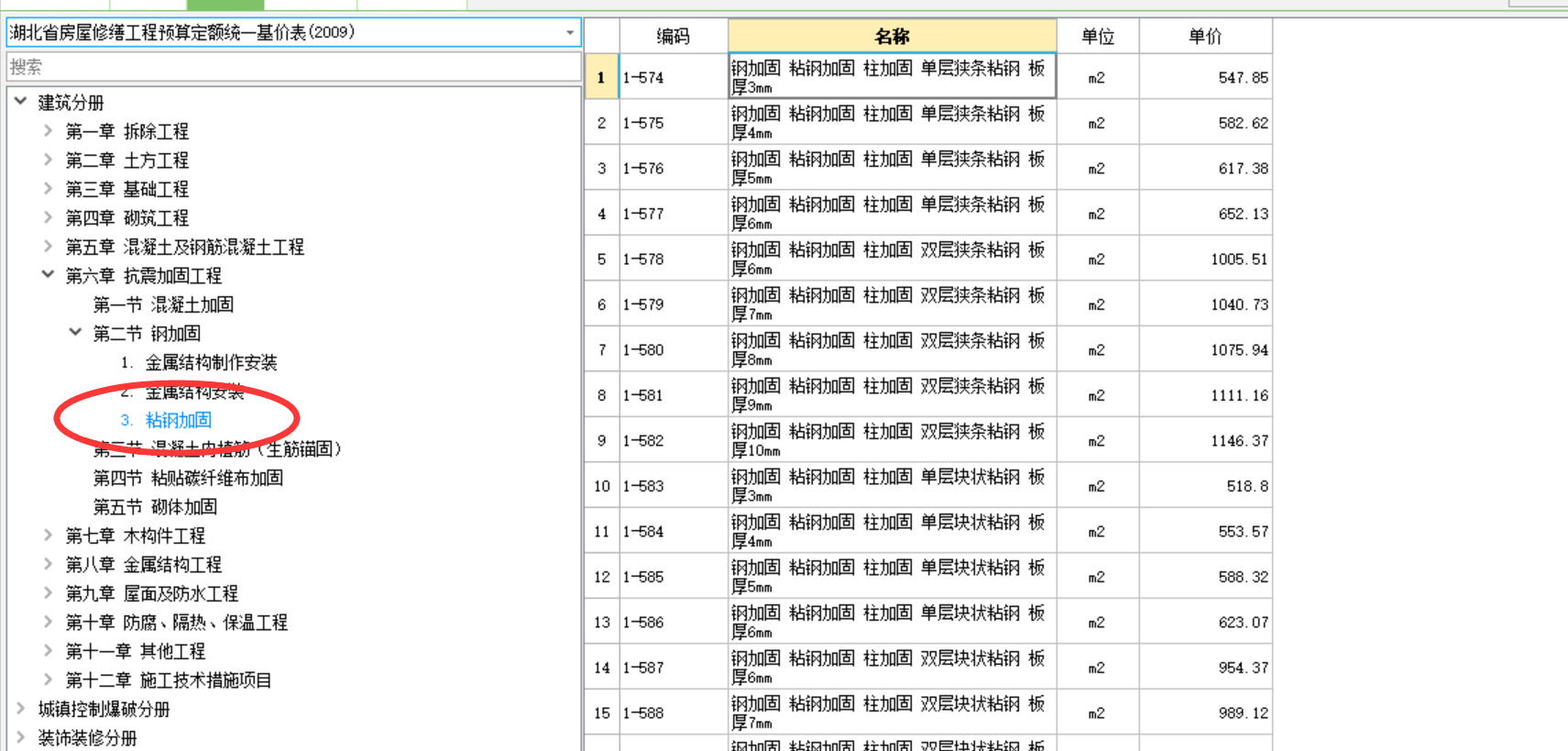Viewport: 1568px width, 751px height.
Task: Click name cell 双层狭条粘钢 板厚10mm
Action: pyautogui.click(x=892, y=441)
